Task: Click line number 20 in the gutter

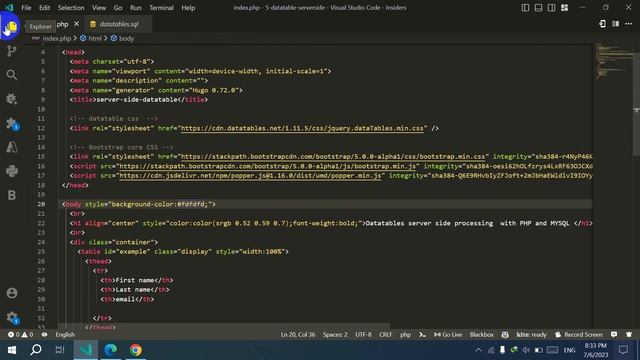Action: [41, 204]
